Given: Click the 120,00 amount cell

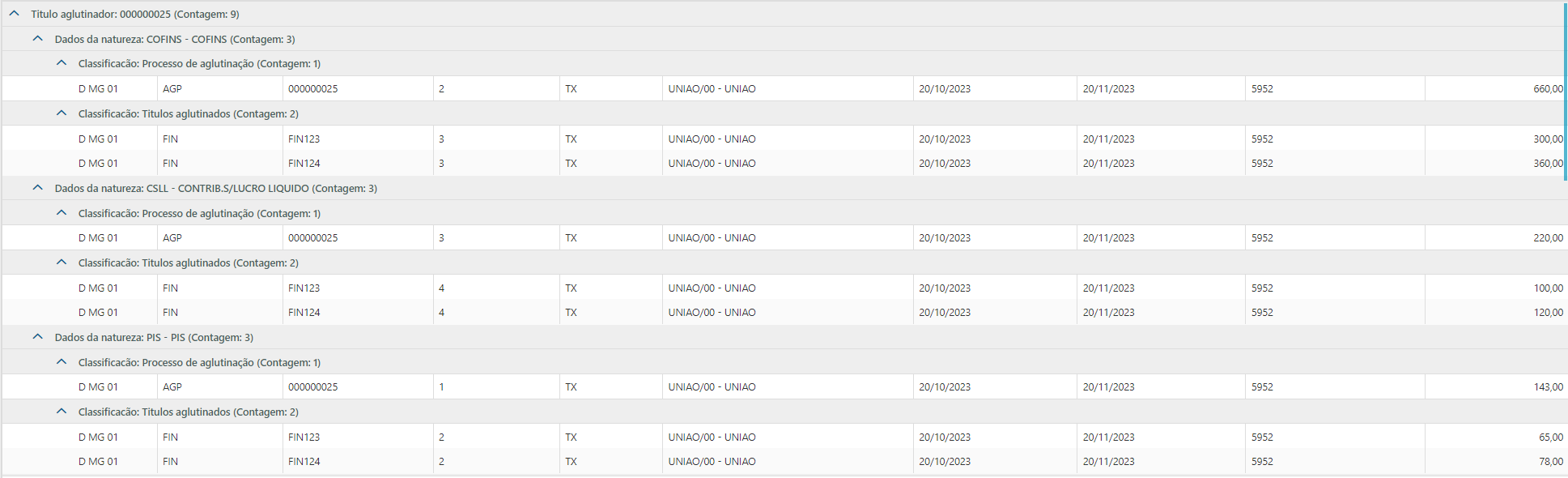Looking at the screenshot, I should click(x=1547, y=313).
